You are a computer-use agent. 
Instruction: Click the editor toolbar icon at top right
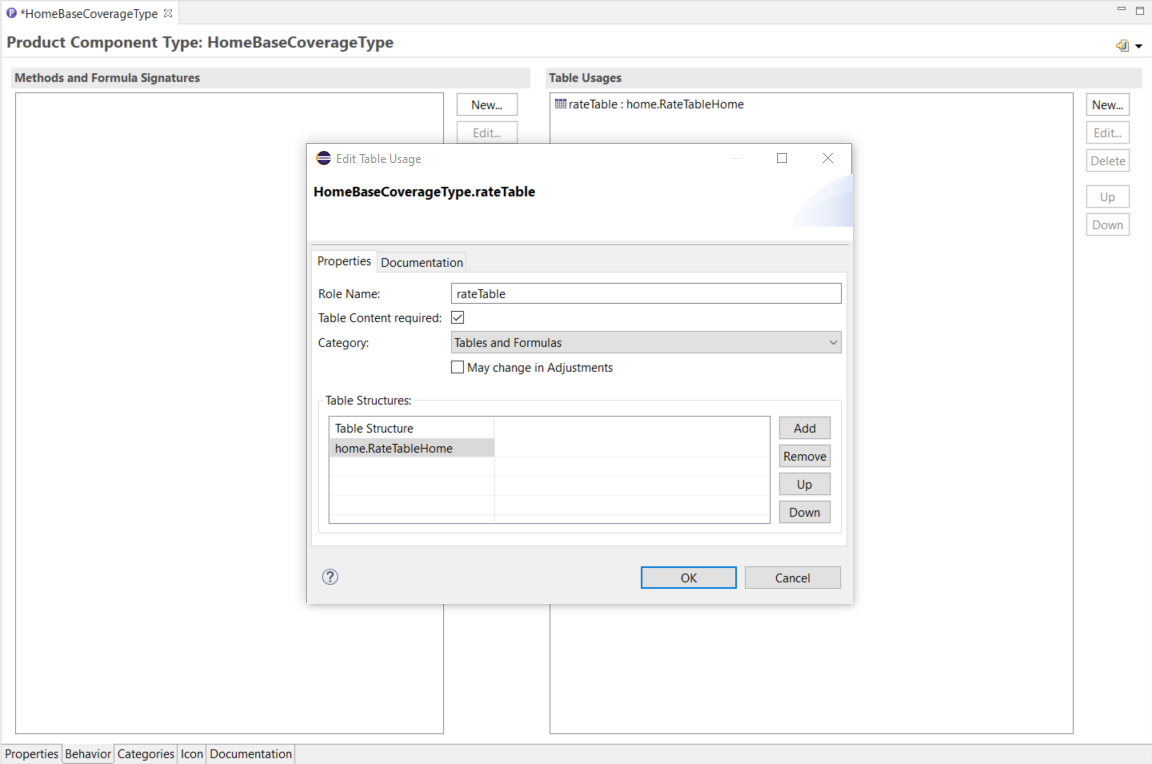1122,46
